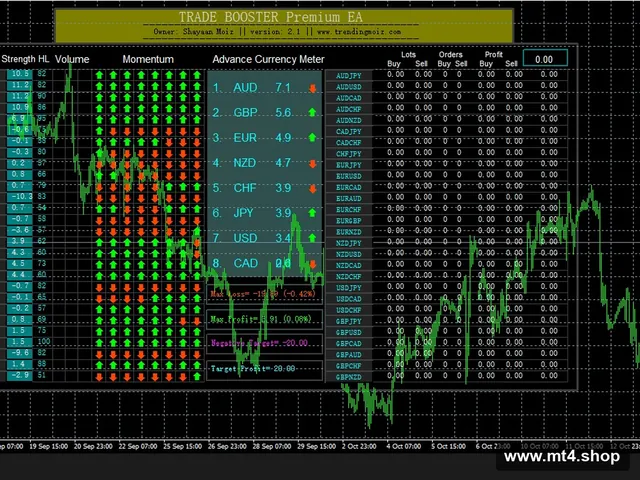
Task: Select the NZDCAD pair button
Action: coord(349,265)
